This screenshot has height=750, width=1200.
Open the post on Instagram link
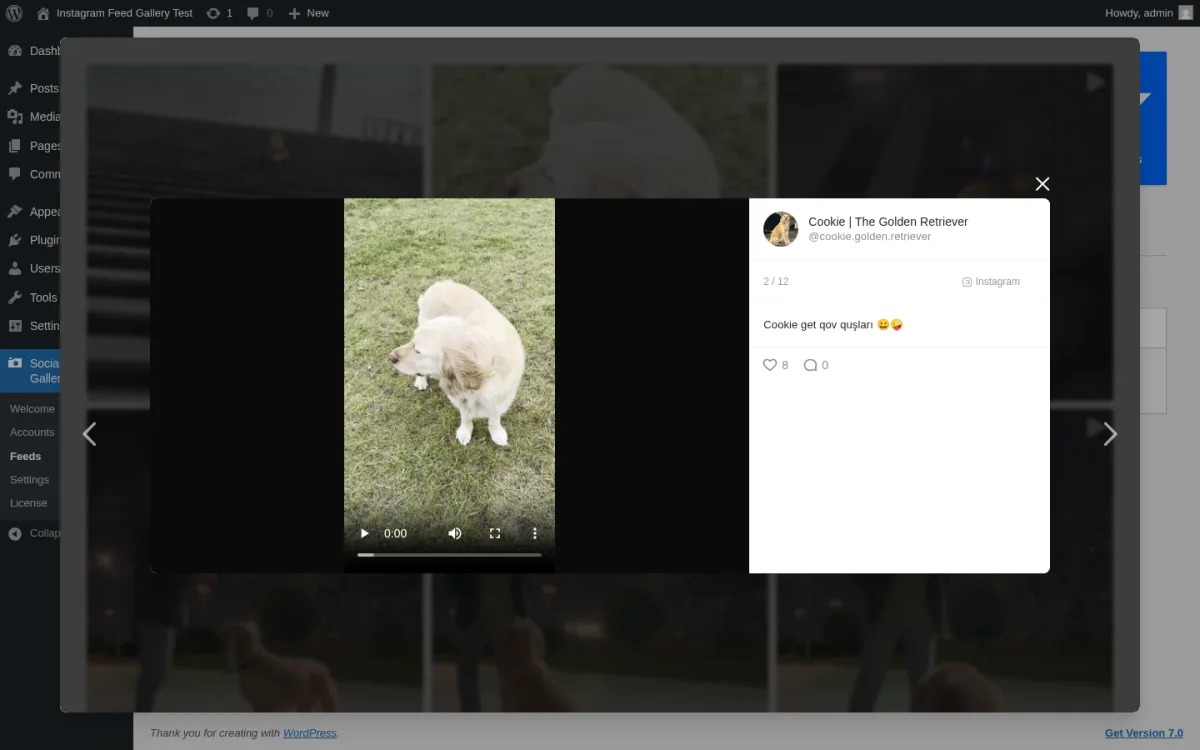(x=991, y=282)
